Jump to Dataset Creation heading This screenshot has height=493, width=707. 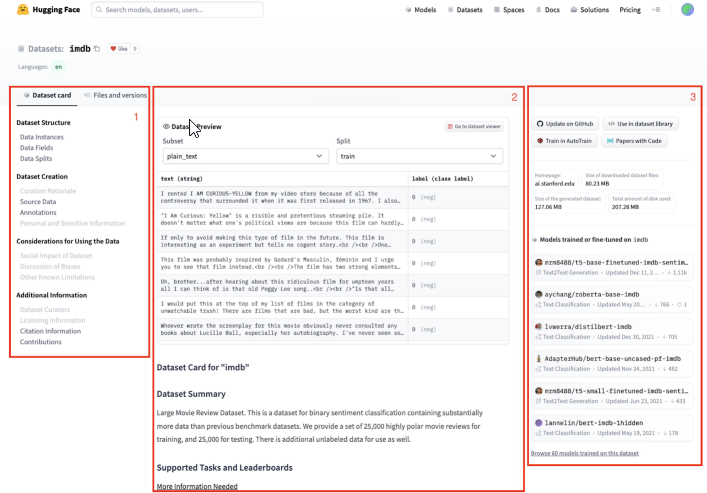tap(42, 176)
